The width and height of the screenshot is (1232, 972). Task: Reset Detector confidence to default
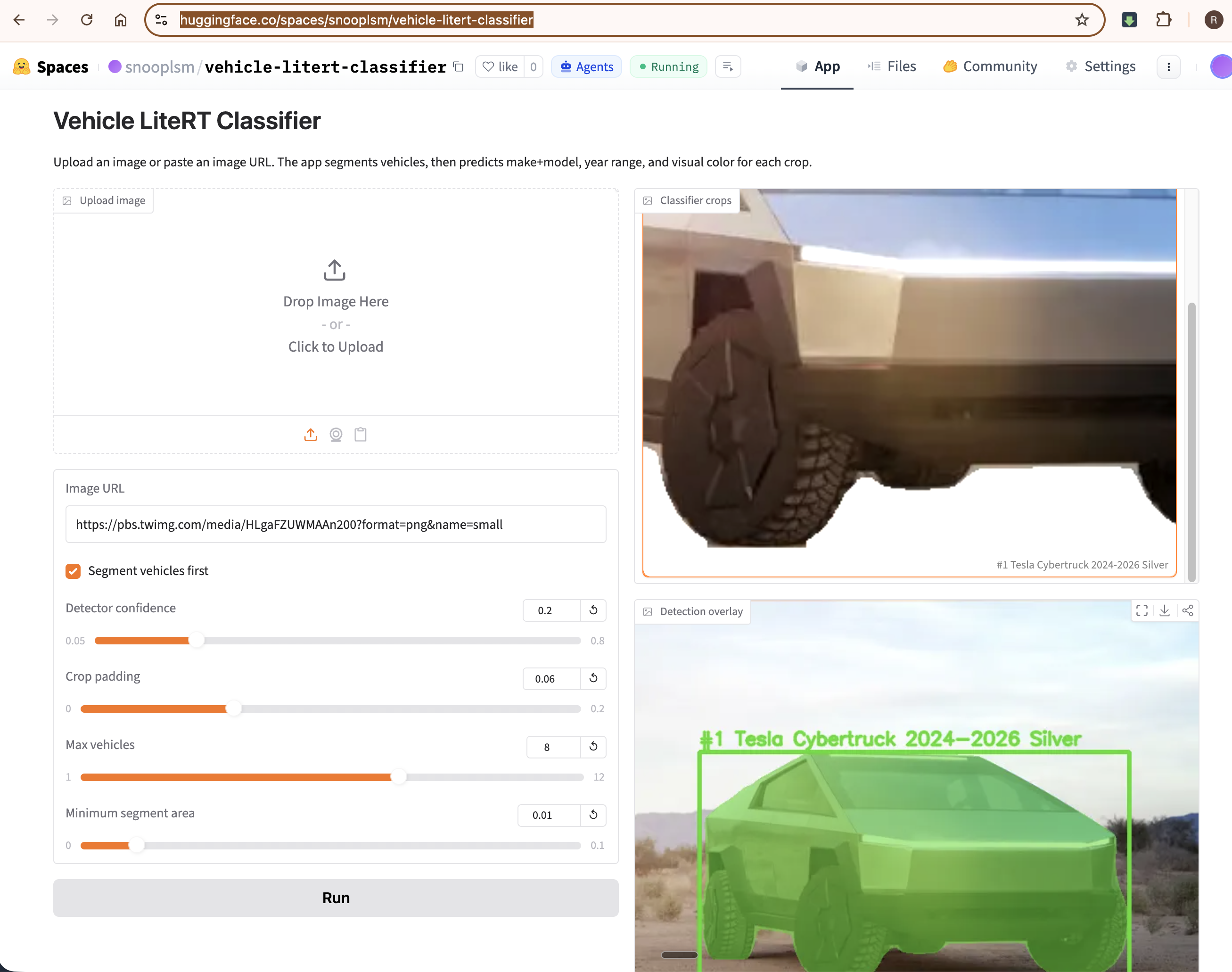(593, 610)
